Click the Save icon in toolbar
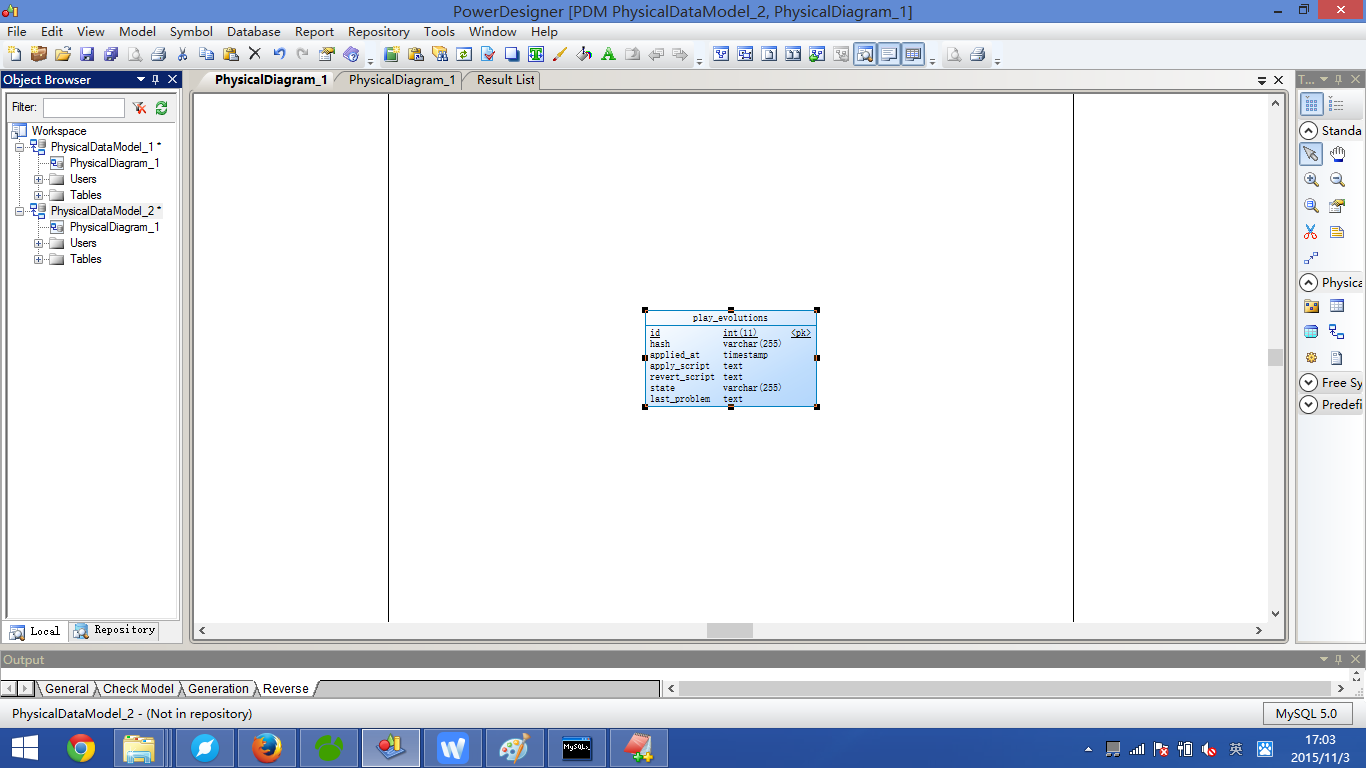This screenshot has height=768, width=1366. click(87, 54)
